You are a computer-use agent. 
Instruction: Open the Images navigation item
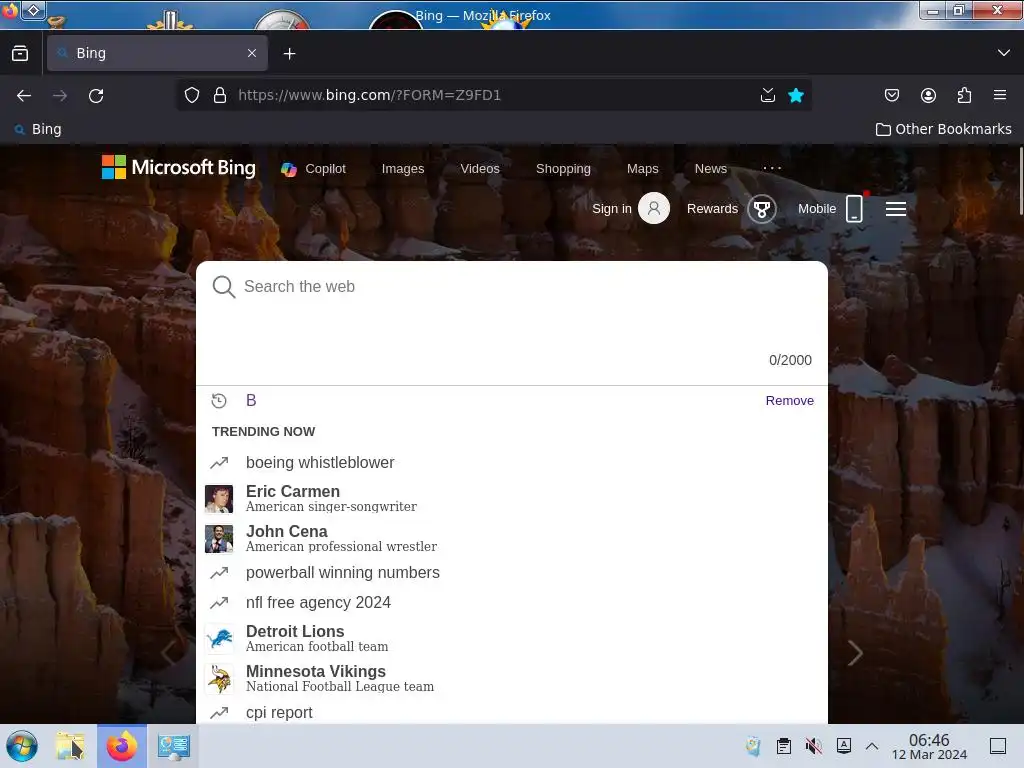pos(403,169)
